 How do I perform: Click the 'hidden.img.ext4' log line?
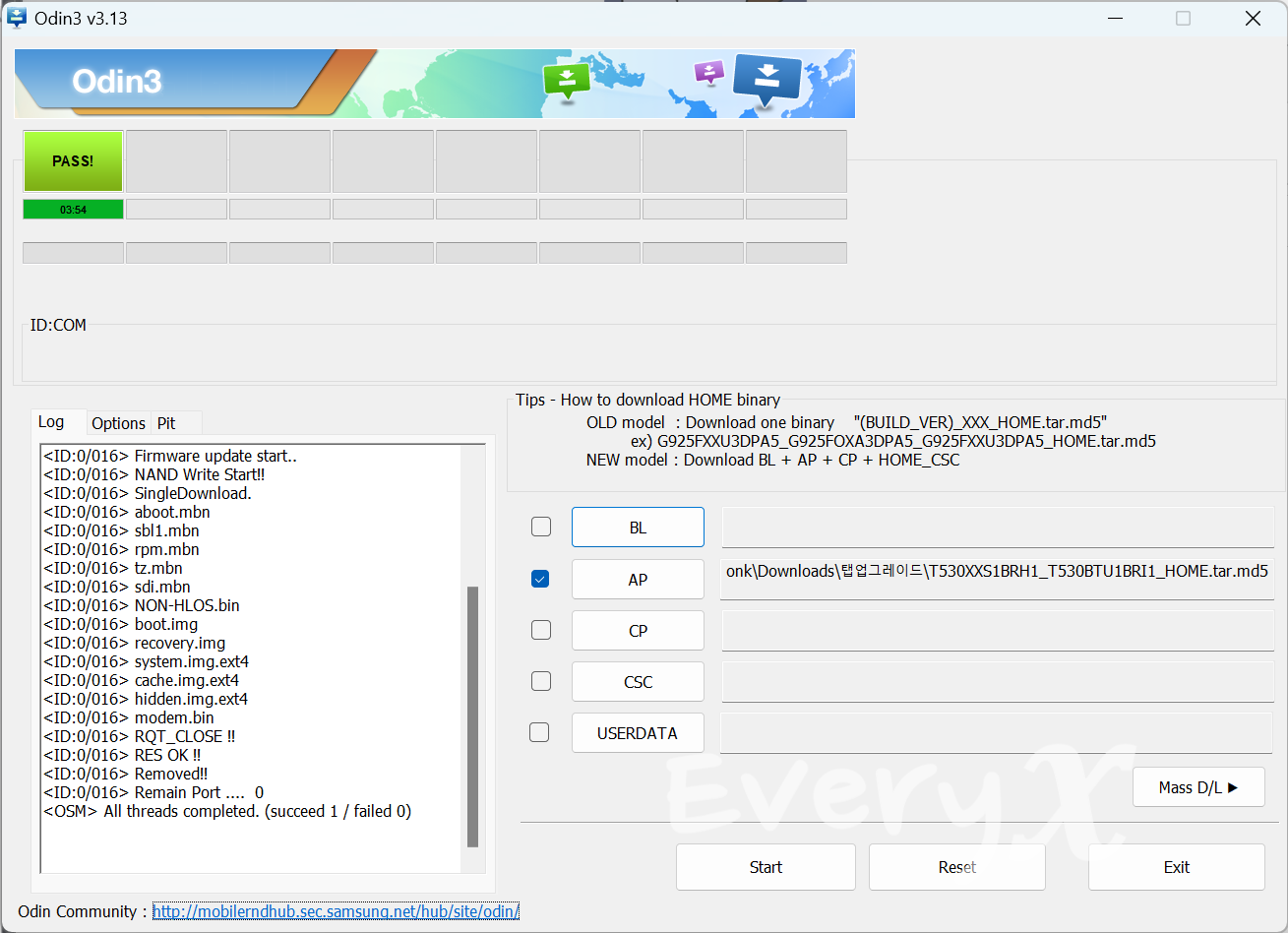146,699
